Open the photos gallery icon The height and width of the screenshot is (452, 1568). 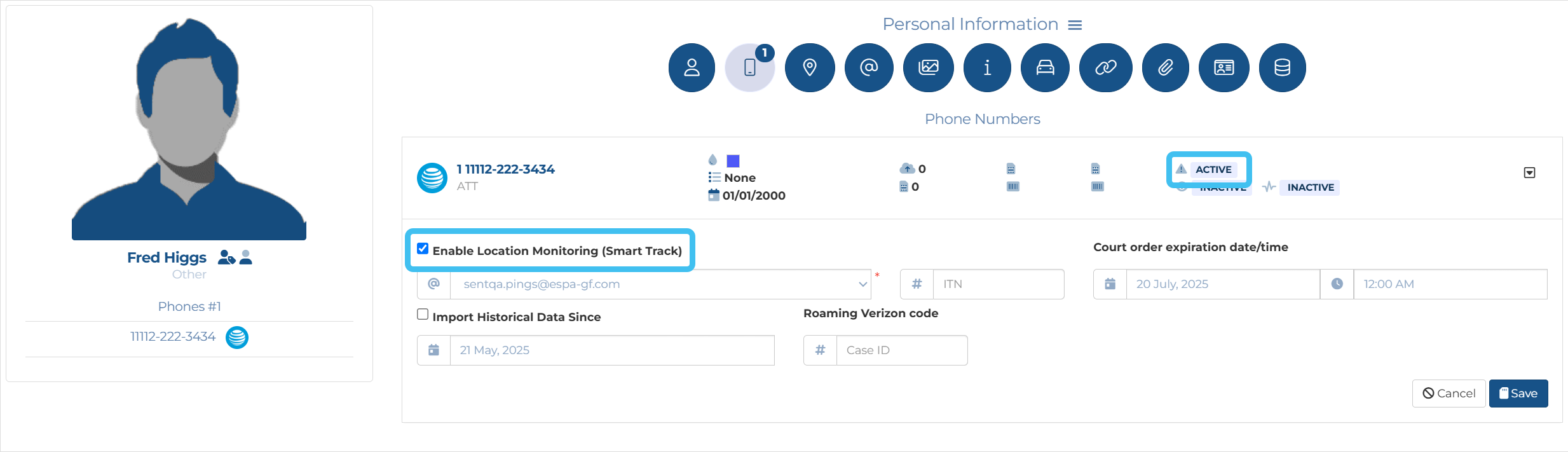pos(928,67)
